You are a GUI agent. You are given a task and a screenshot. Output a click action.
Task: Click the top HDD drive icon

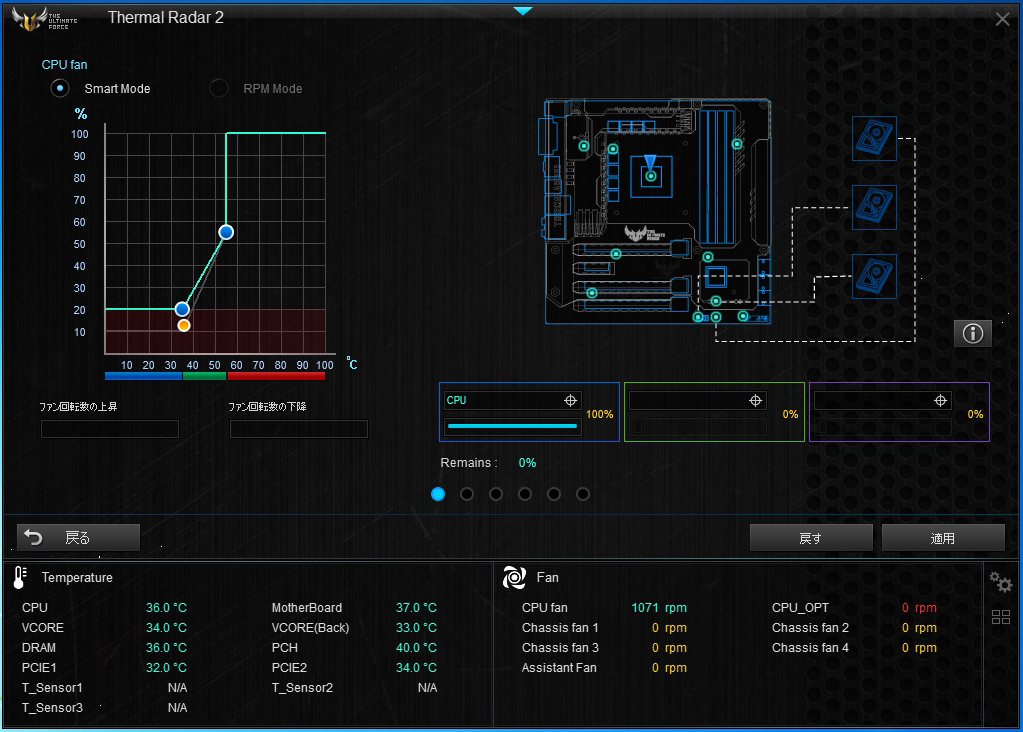(x=874, y=138)
